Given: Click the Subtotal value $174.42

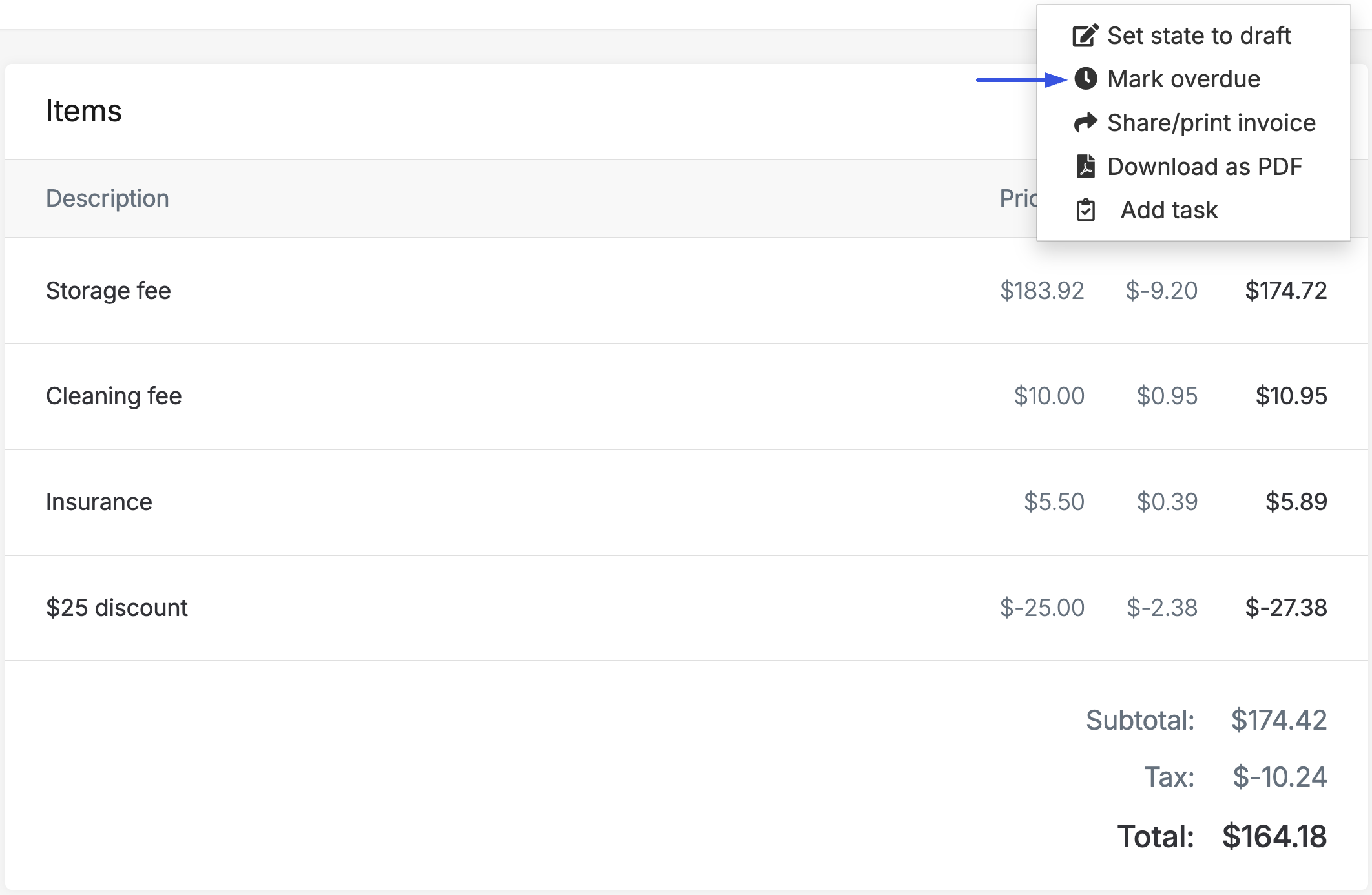Looking at the screenshot, I should tap(1279, 720).
